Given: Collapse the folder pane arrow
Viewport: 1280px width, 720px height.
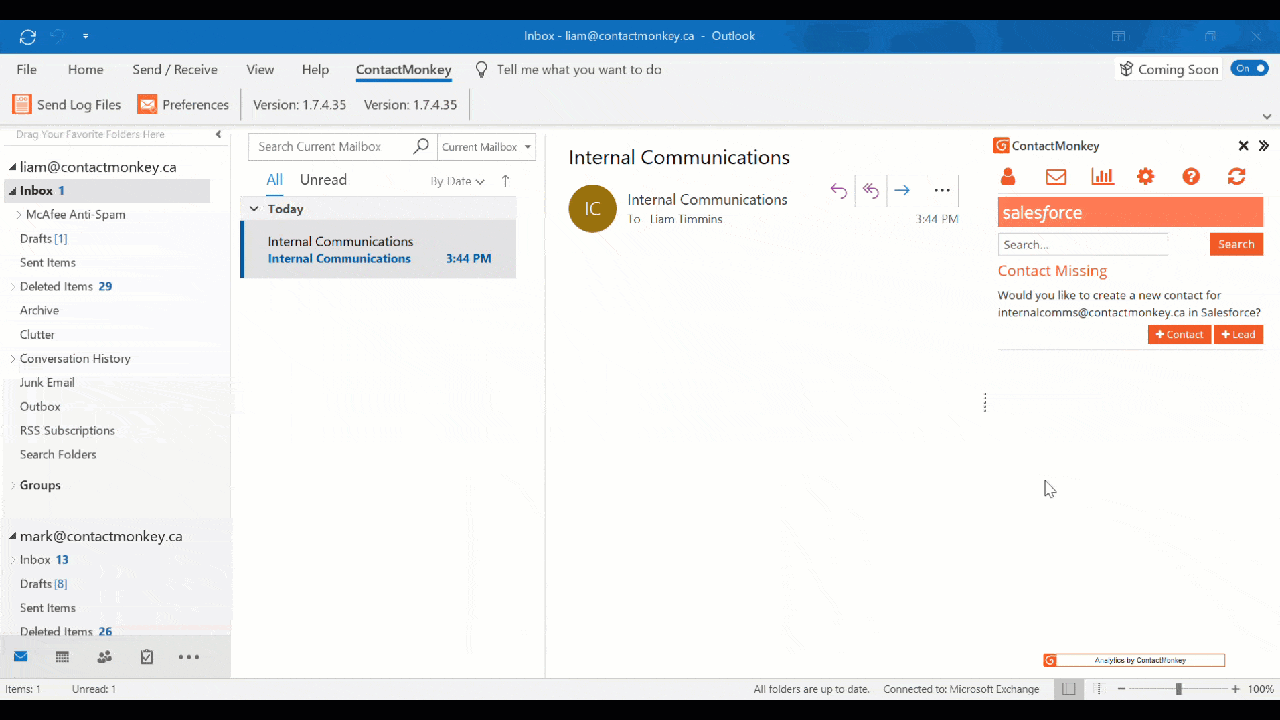Looking at the screenshot, I should click(218, 134).
